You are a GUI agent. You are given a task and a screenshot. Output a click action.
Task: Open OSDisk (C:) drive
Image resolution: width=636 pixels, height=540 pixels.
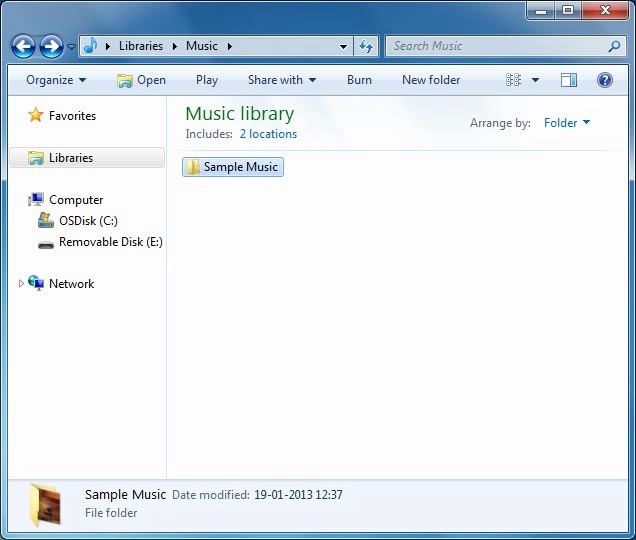point(87,221)
